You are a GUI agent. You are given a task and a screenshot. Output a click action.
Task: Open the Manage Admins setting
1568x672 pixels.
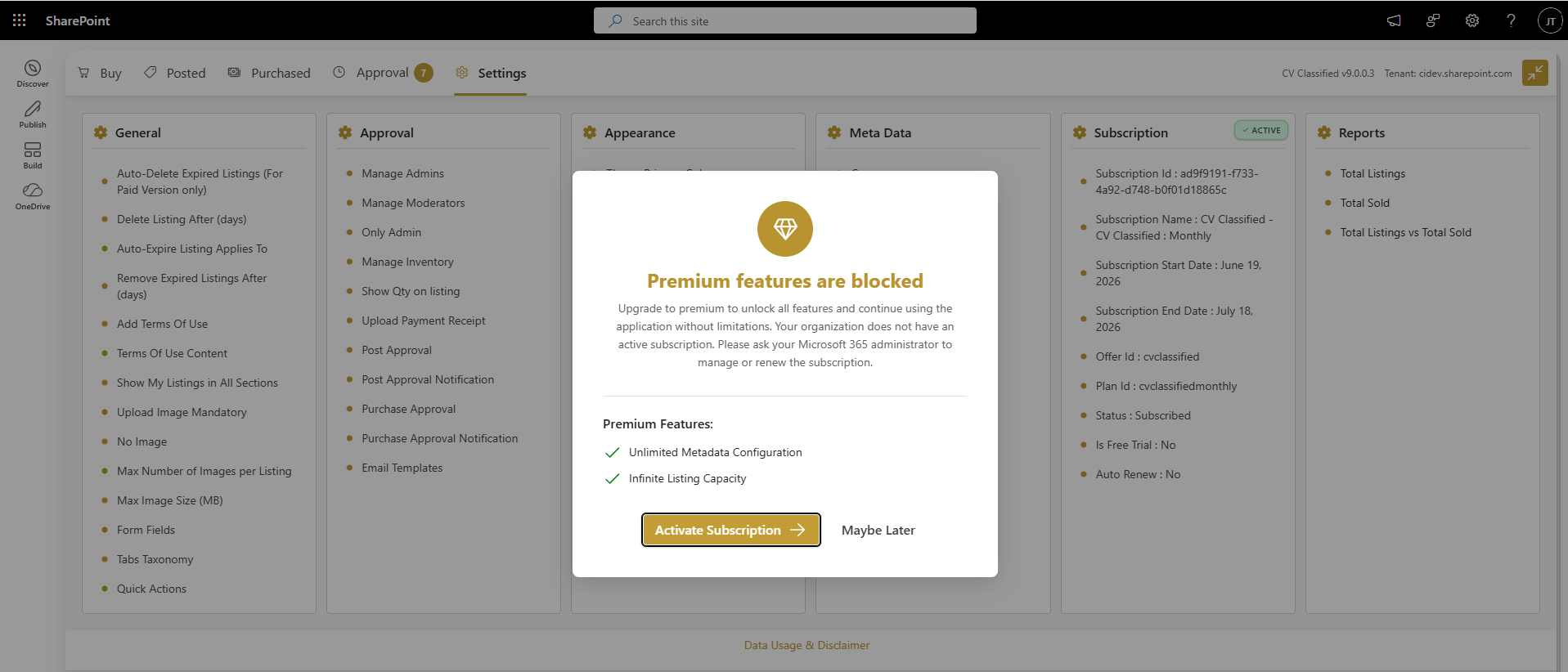coord(402,173)
